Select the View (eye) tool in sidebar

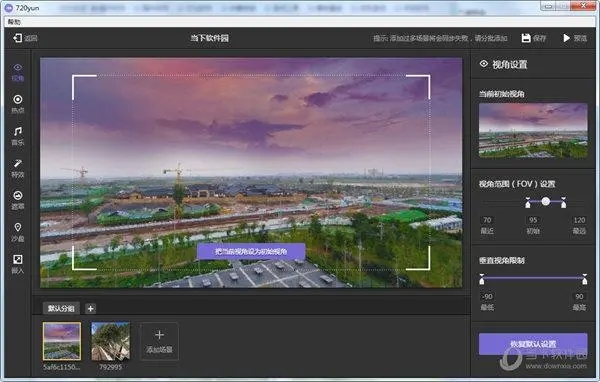(x=18, y=72)
